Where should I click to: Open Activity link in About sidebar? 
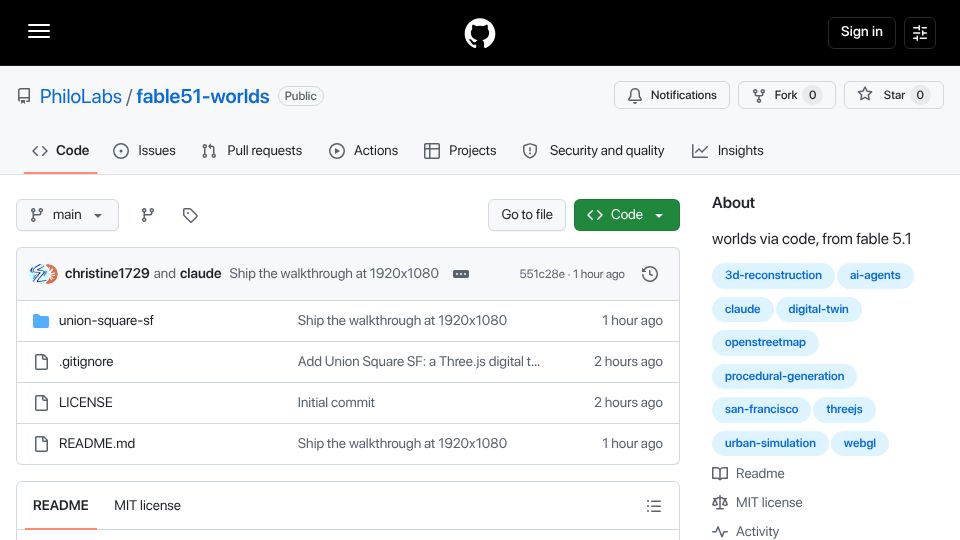click(746, 531)
